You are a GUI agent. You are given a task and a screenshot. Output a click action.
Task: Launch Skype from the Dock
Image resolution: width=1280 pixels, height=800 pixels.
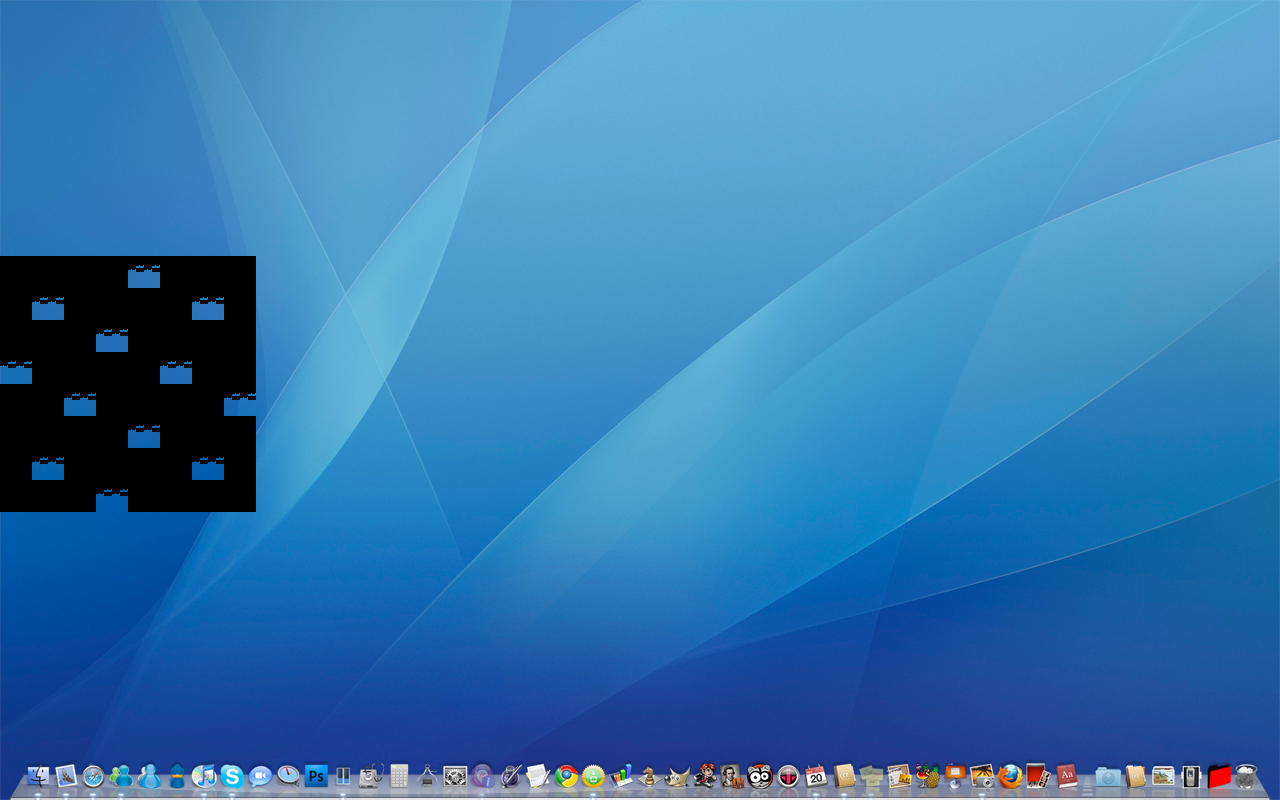click(233, 775)
